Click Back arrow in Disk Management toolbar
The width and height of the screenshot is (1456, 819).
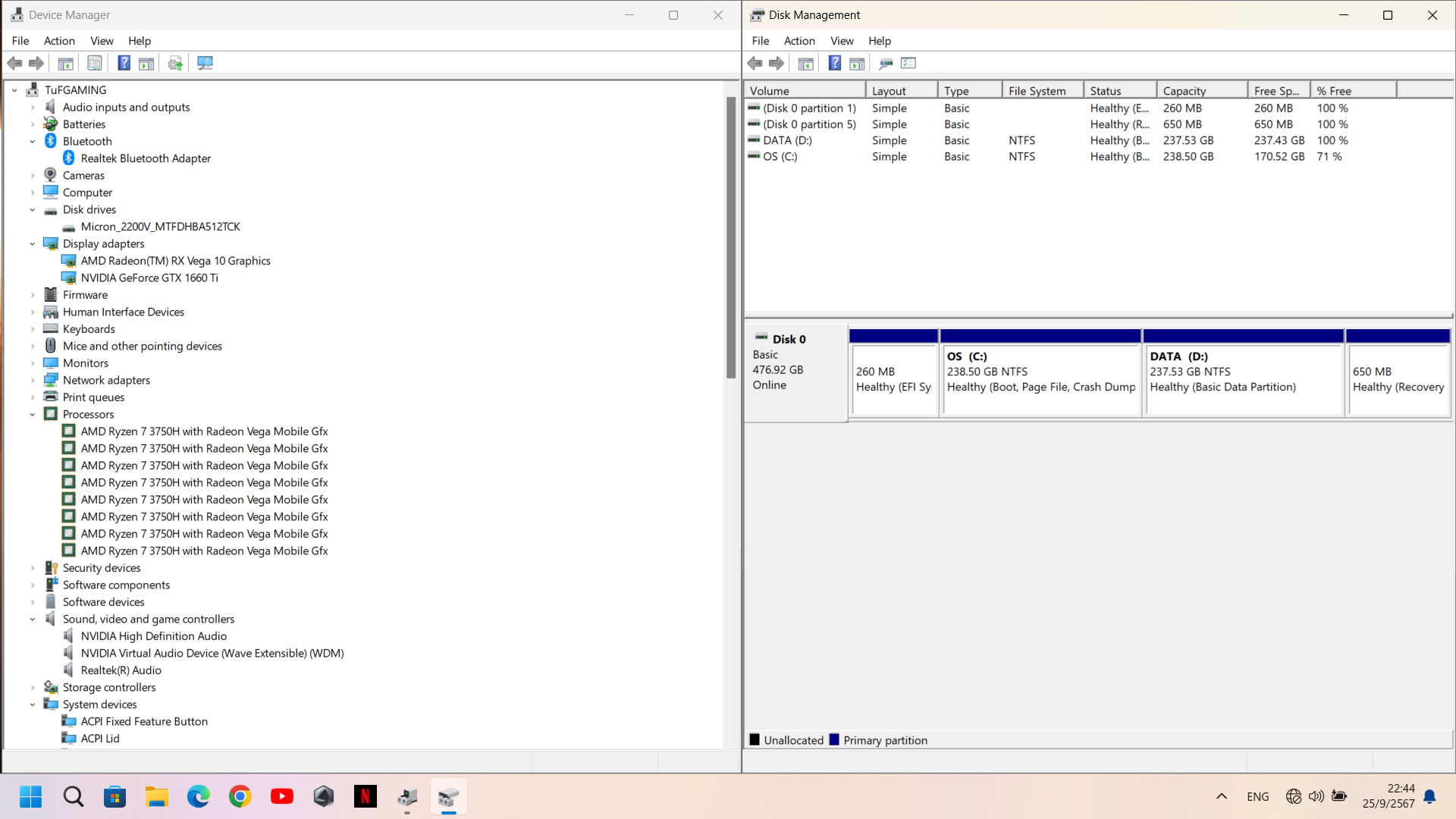(x=755, y=63)
